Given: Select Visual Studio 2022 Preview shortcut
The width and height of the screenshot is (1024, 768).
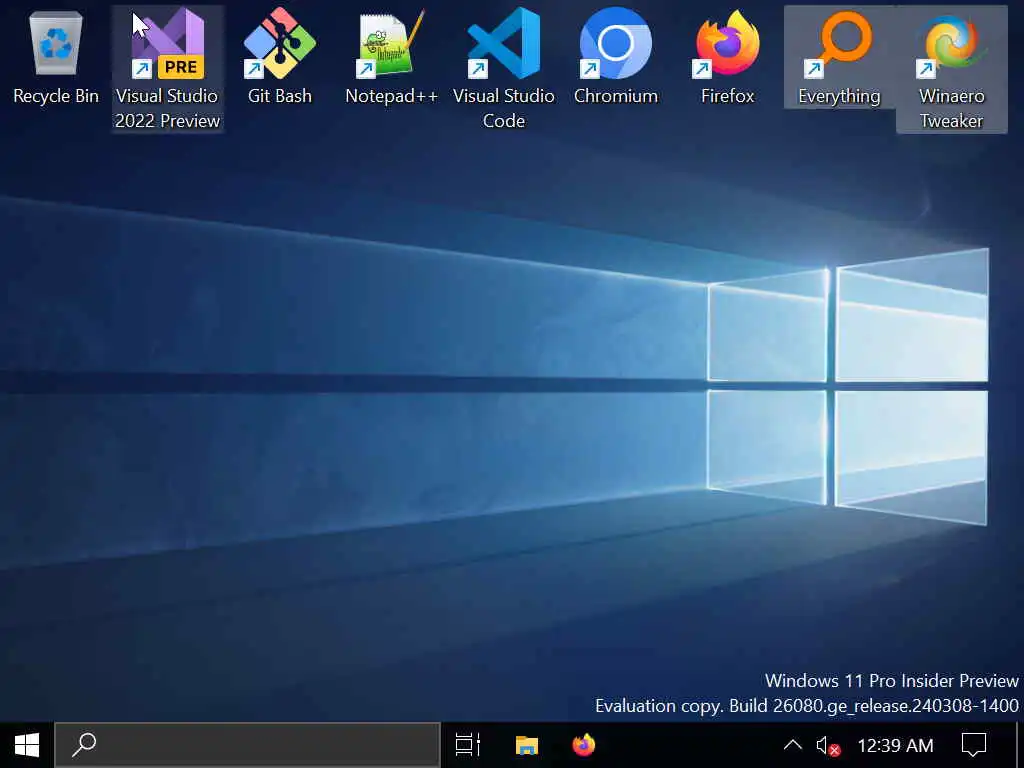Looking at the screenshot, I should tap(167, 69).
